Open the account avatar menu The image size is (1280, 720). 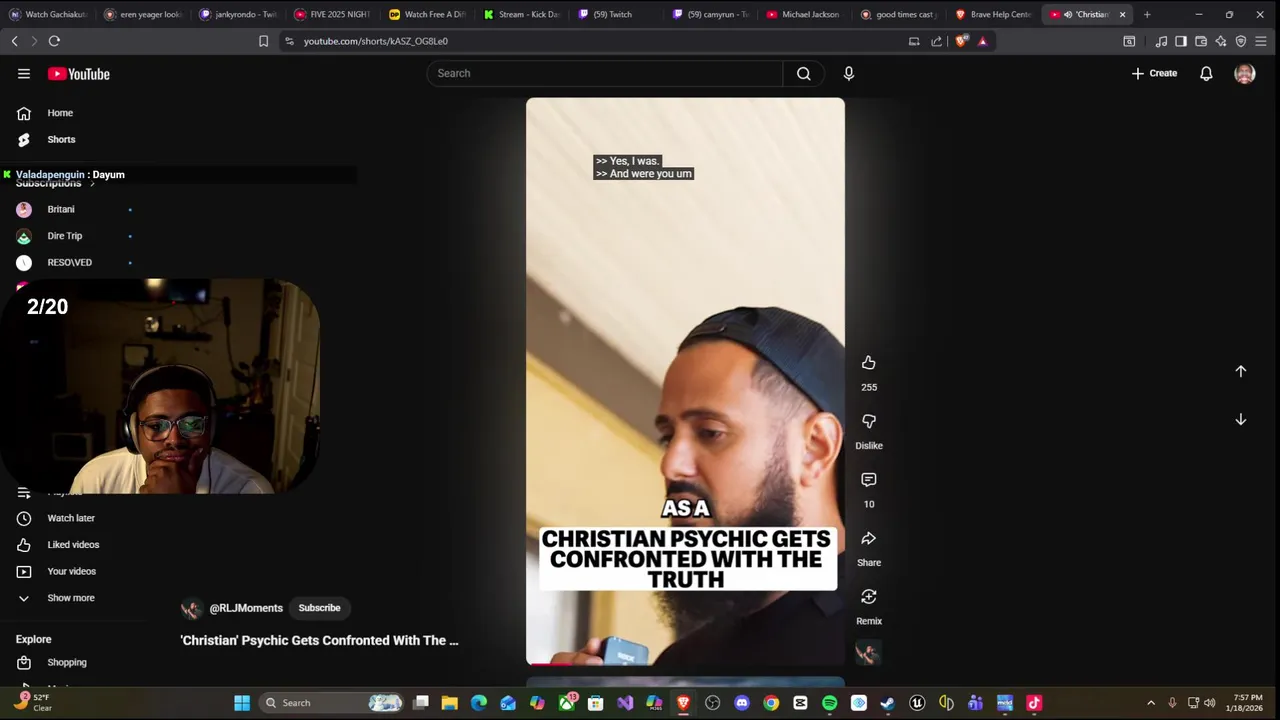click(x=1244, y=73)
